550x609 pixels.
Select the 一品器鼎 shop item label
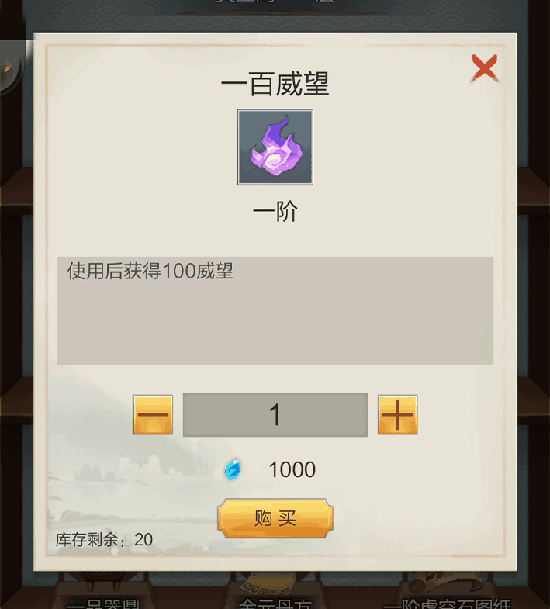[103, 603]
